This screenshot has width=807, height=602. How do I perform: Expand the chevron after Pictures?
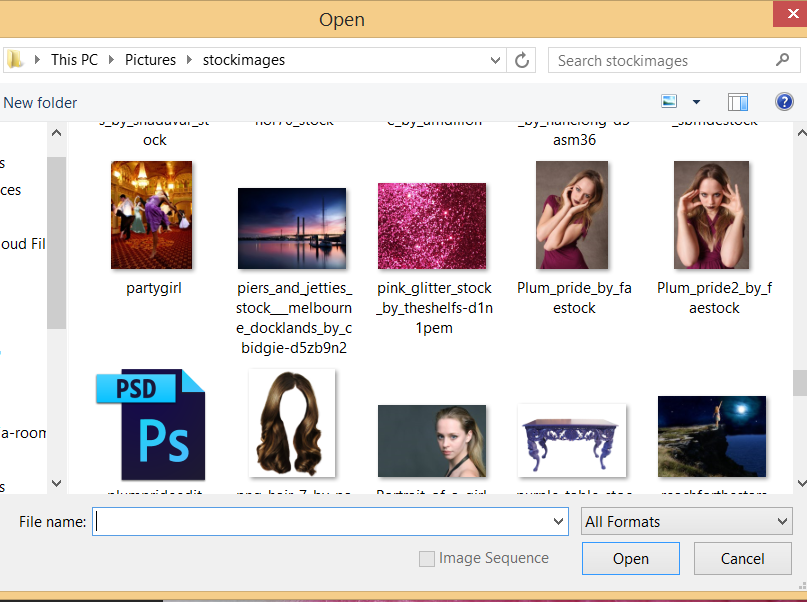click(x=189, y=60)
